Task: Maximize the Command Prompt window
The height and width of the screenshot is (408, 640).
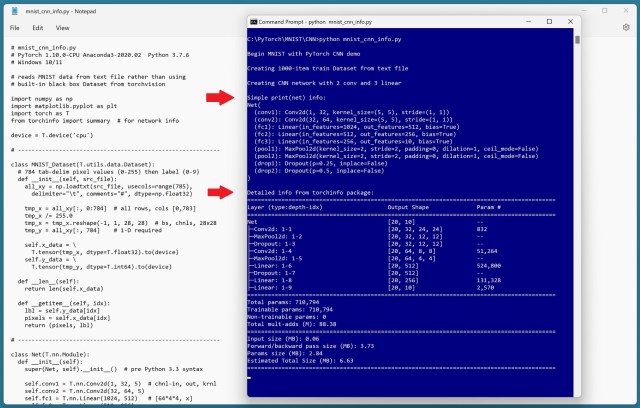Action: 549,20
